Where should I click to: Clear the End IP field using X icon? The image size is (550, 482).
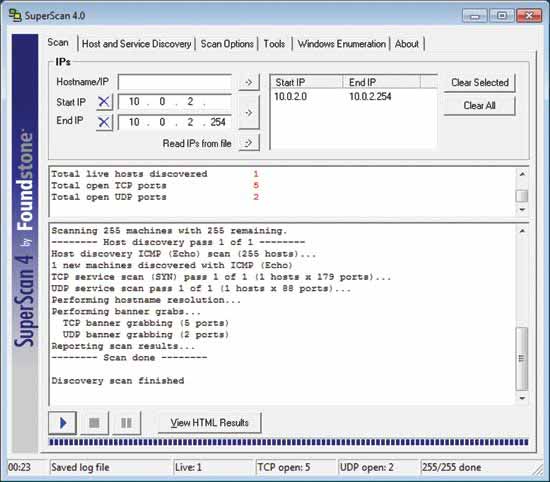(x=104, y=122)
